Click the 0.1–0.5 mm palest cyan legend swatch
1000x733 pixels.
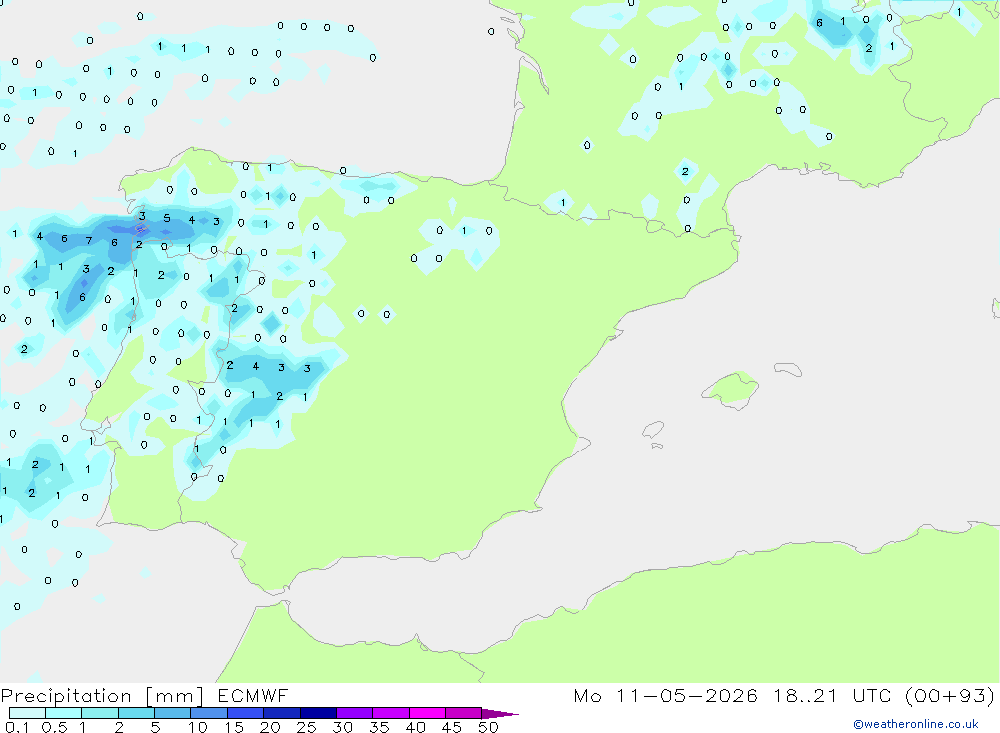[27, 713]
